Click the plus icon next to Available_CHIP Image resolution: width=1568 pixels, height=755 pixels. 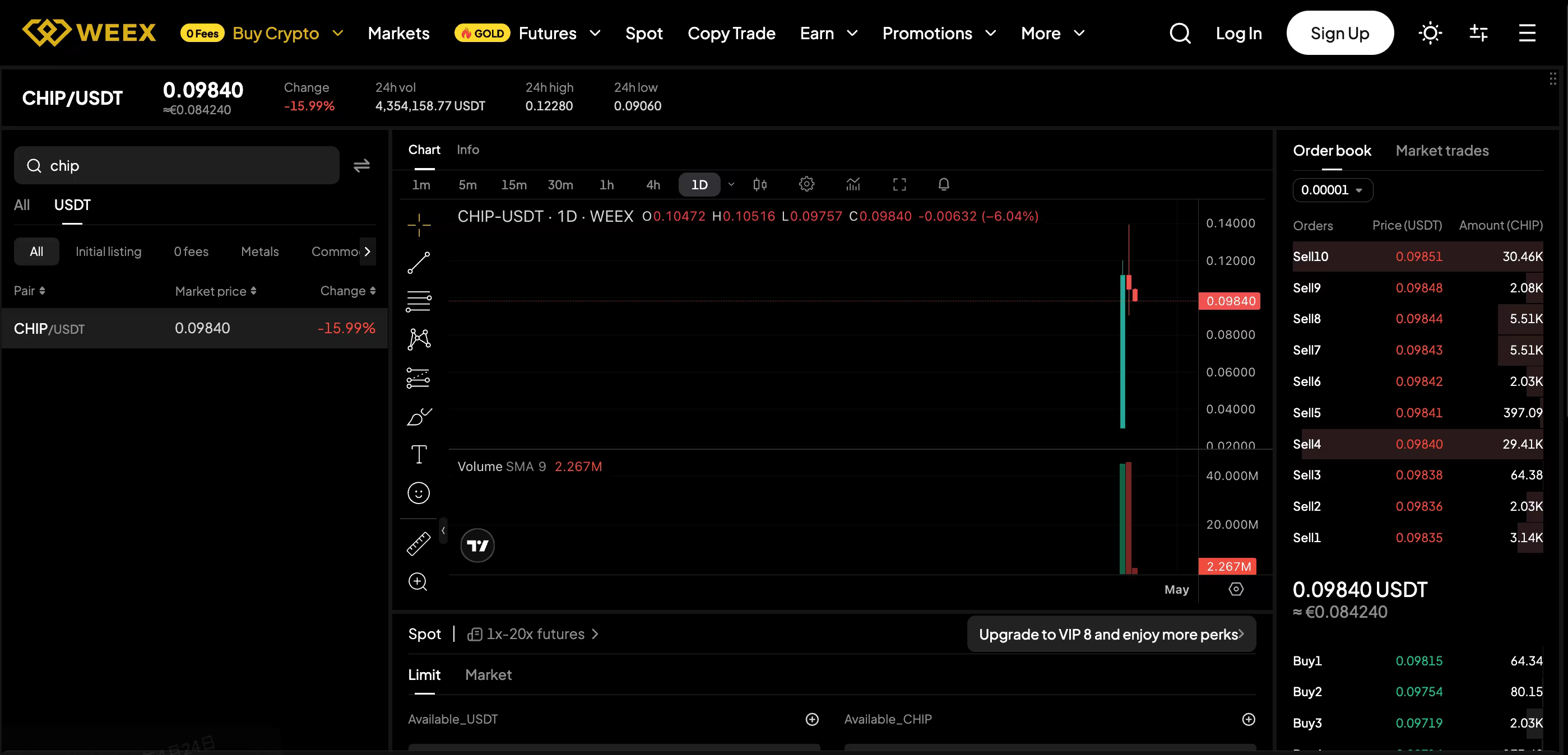click(1249, 719)
